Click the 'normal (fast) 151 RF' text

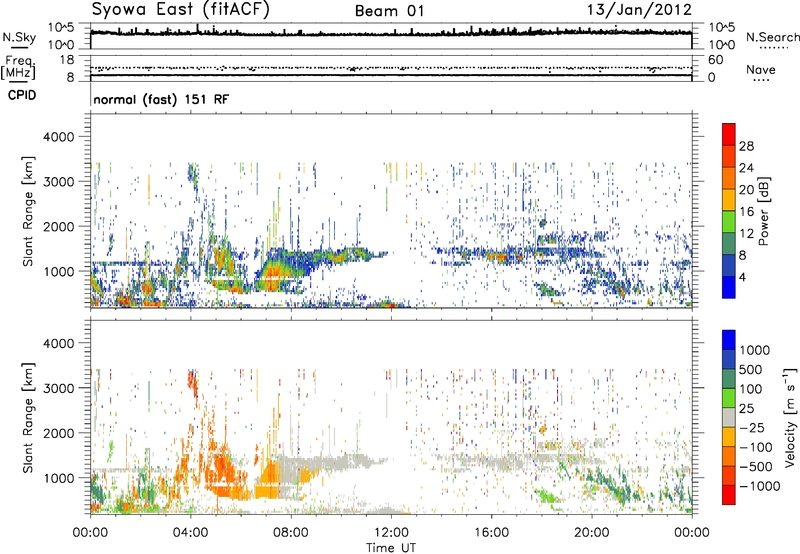tap(161, 99)
